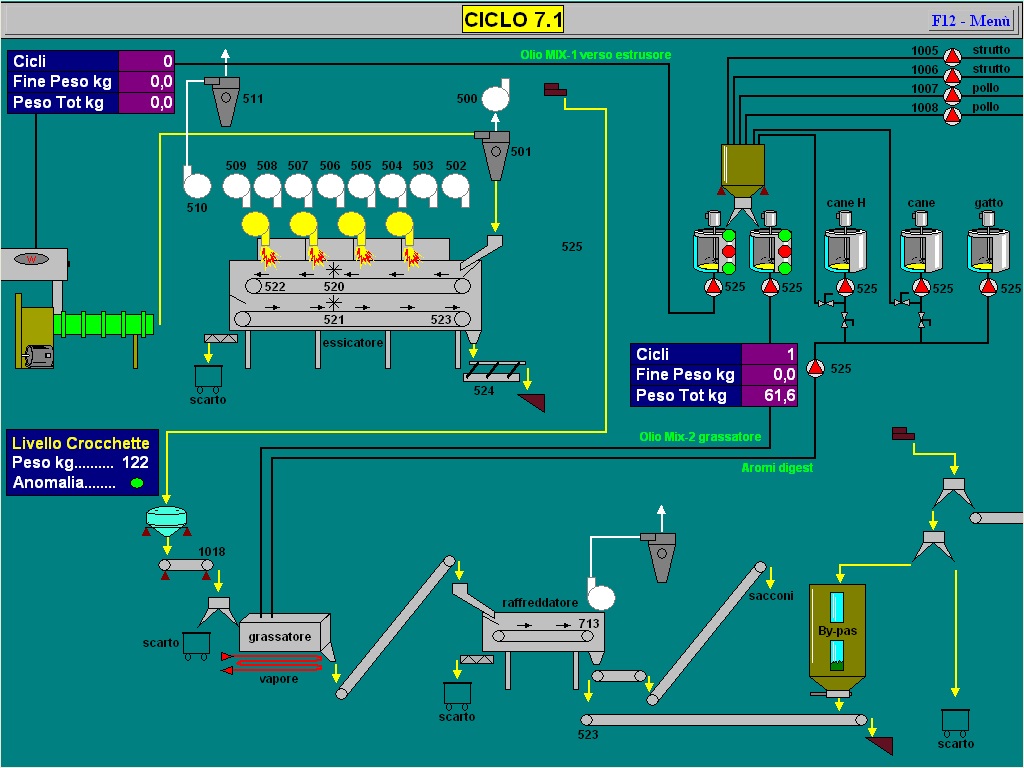Click pump 525 under gatto tank
This screenshot has height=768, width=1024.
click(988, 287)
